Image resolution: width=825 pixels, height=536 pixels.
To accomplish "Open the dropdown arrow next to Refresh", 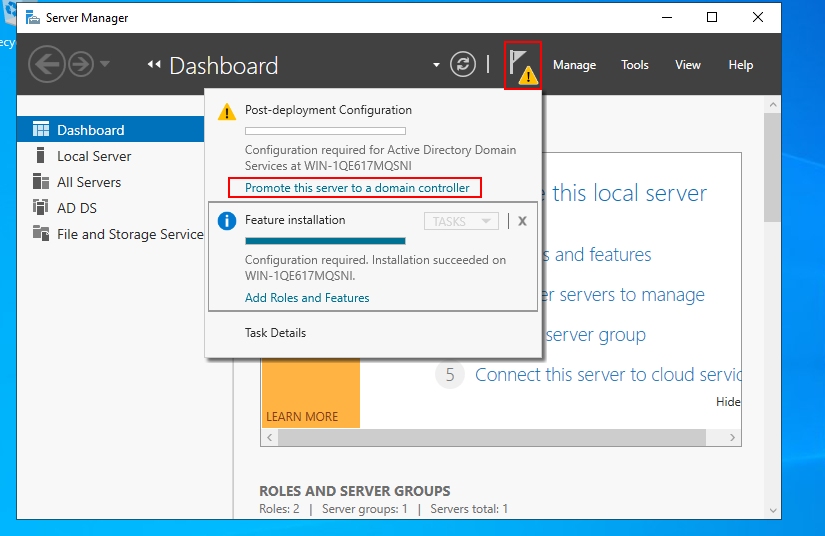I will [436, 65].
